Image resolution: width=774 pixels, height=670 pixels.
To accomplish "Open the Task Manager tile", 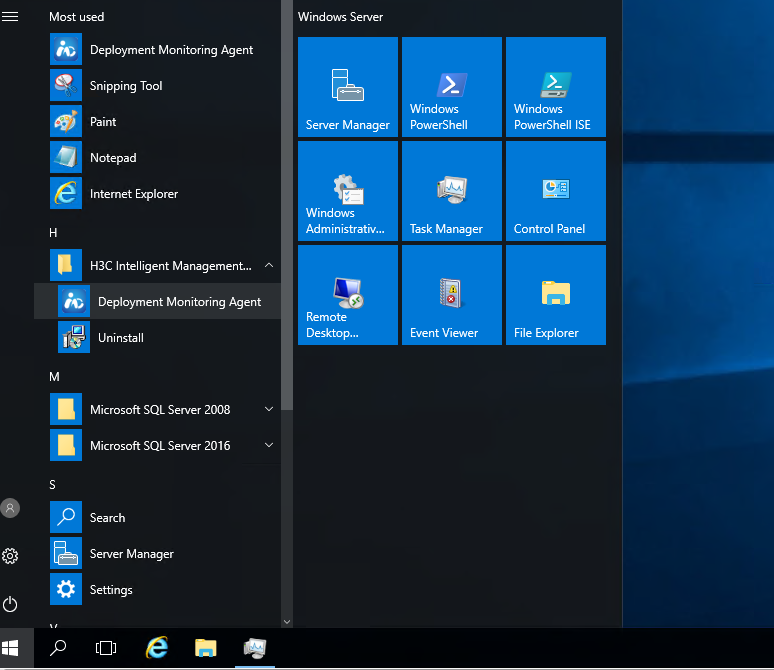I will (452, 191).
